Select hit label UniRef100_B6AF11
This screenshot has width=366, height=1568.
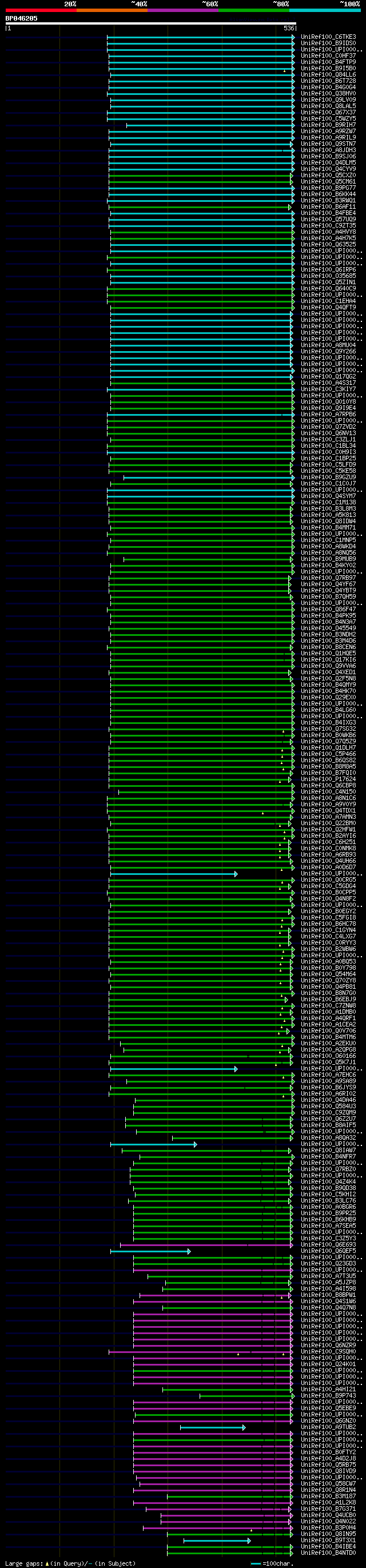[328, 207]
